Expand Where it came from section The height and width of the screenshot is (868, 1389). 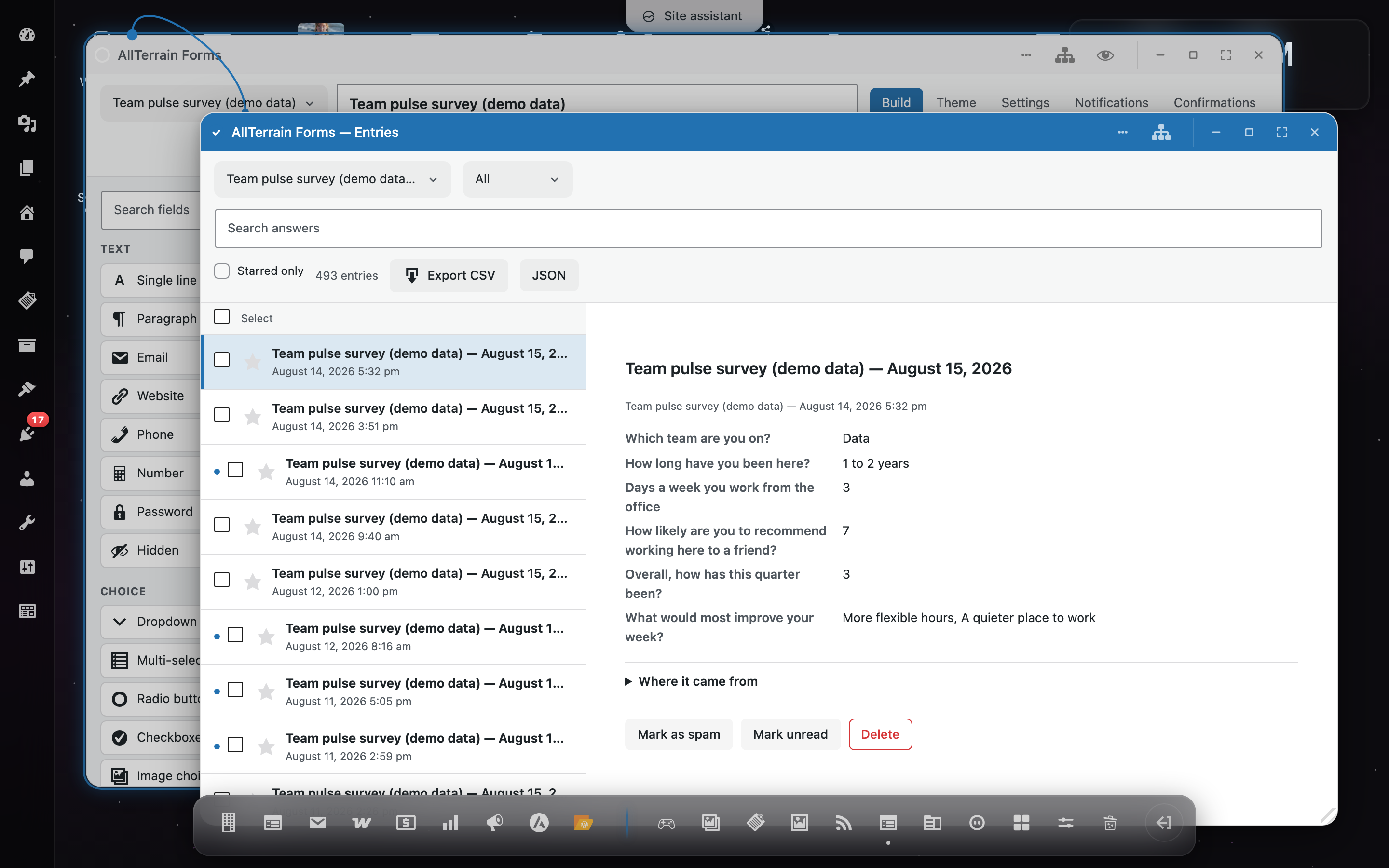click(x=692, y=681)
